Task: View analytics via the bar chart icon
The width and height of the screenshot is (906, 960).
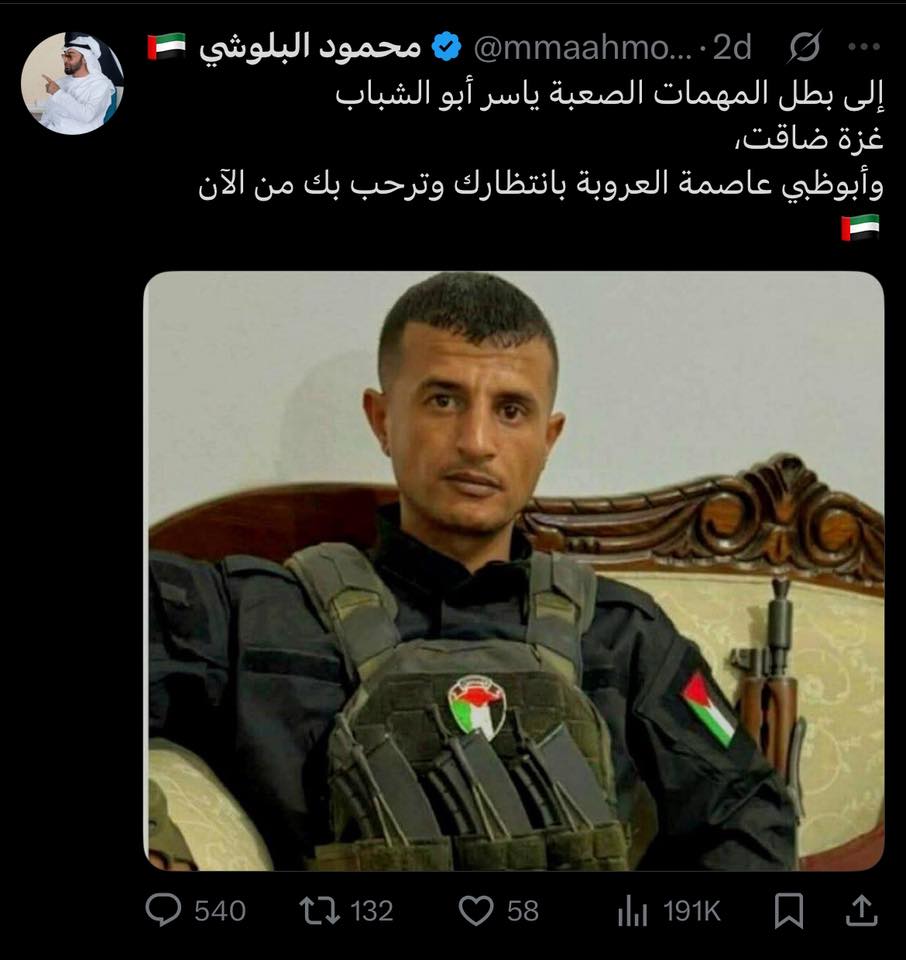Action: tap(632, 911)
